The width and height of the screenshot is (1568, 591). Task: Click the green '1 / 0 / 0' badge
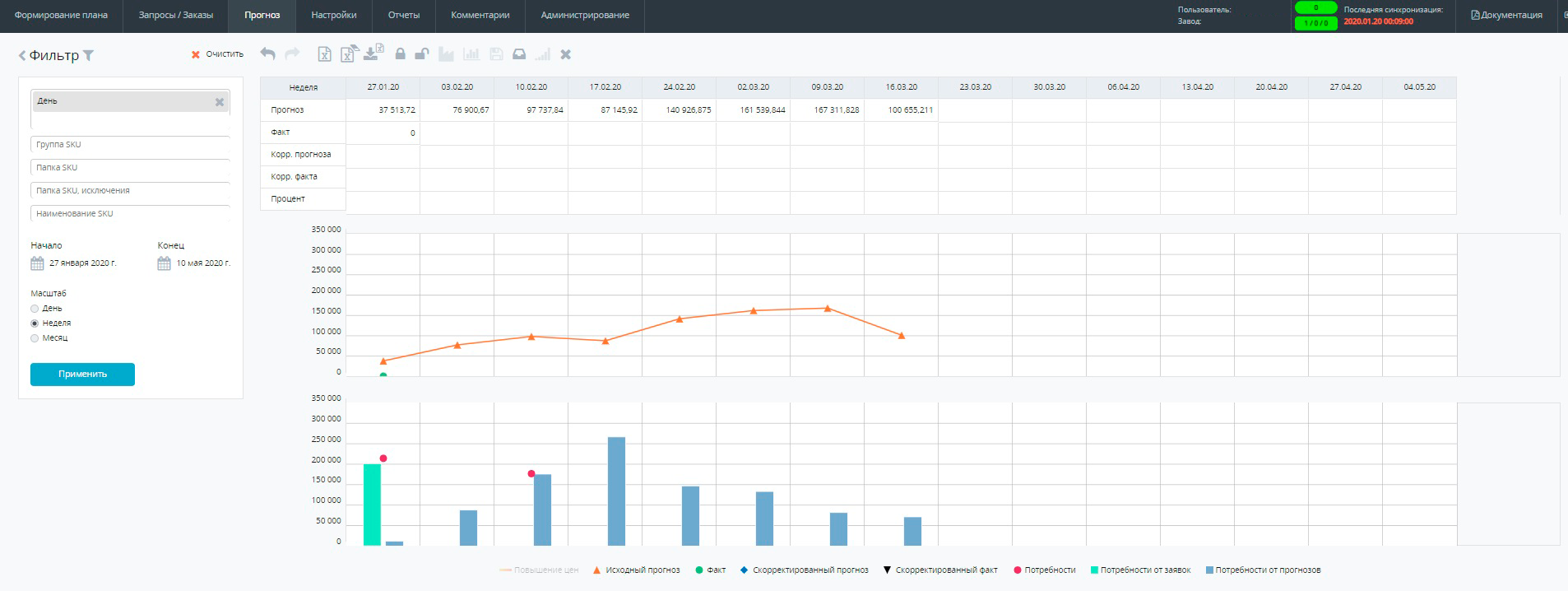[1315, 23]
